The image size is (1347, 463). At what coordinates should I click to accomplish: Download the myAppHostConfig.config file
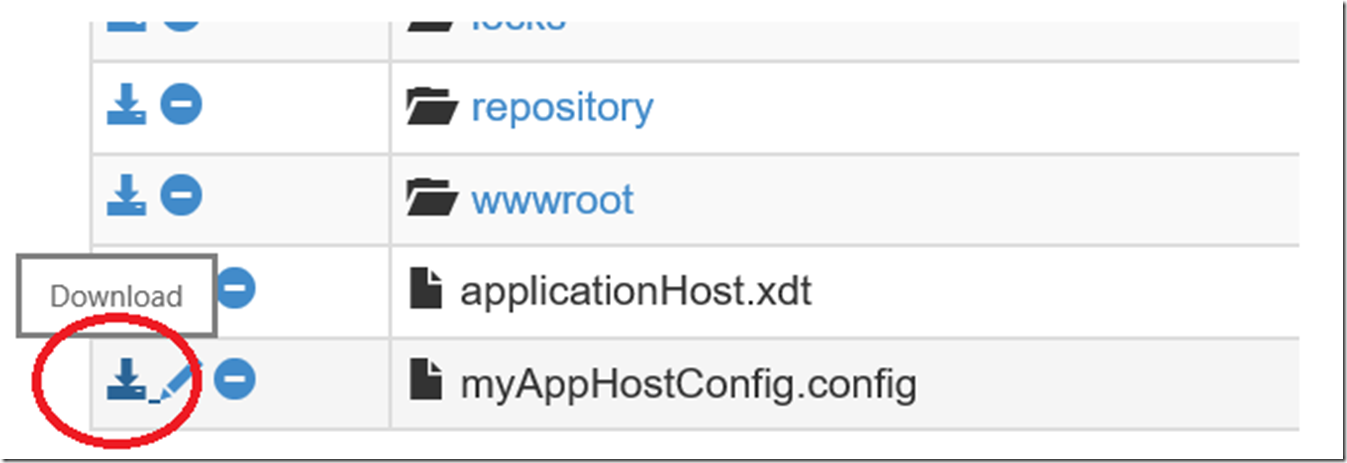(x=126, y=379)
